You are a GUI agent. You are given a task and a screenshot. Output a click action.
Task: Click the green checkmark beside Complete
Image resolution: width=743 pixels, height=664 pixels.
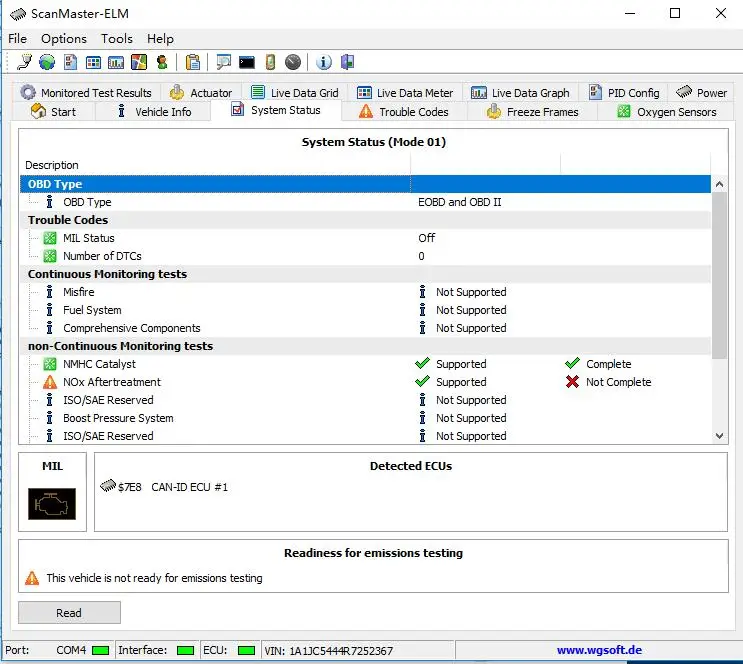[572, 364]
